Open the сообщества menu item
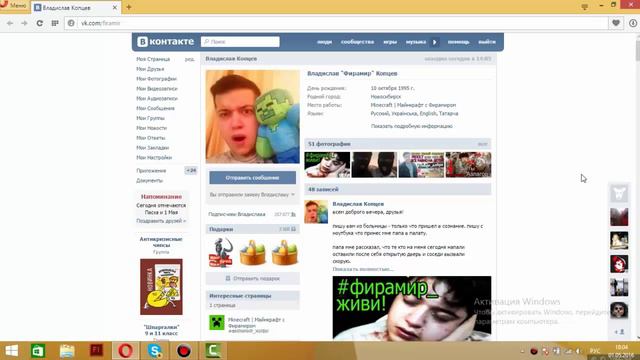Screen dimensions: 640x360 358,42
